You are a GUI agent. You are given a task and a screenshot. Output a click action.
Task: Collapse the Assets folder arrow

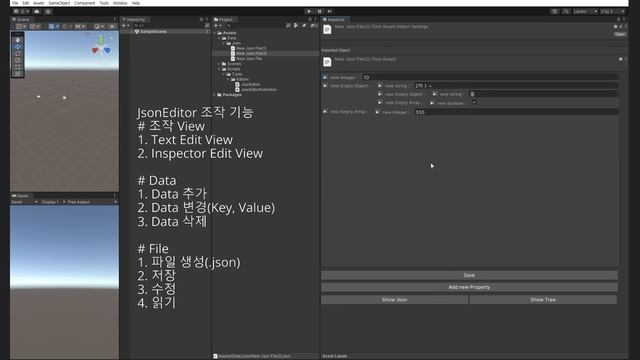[x=215, y=33]
